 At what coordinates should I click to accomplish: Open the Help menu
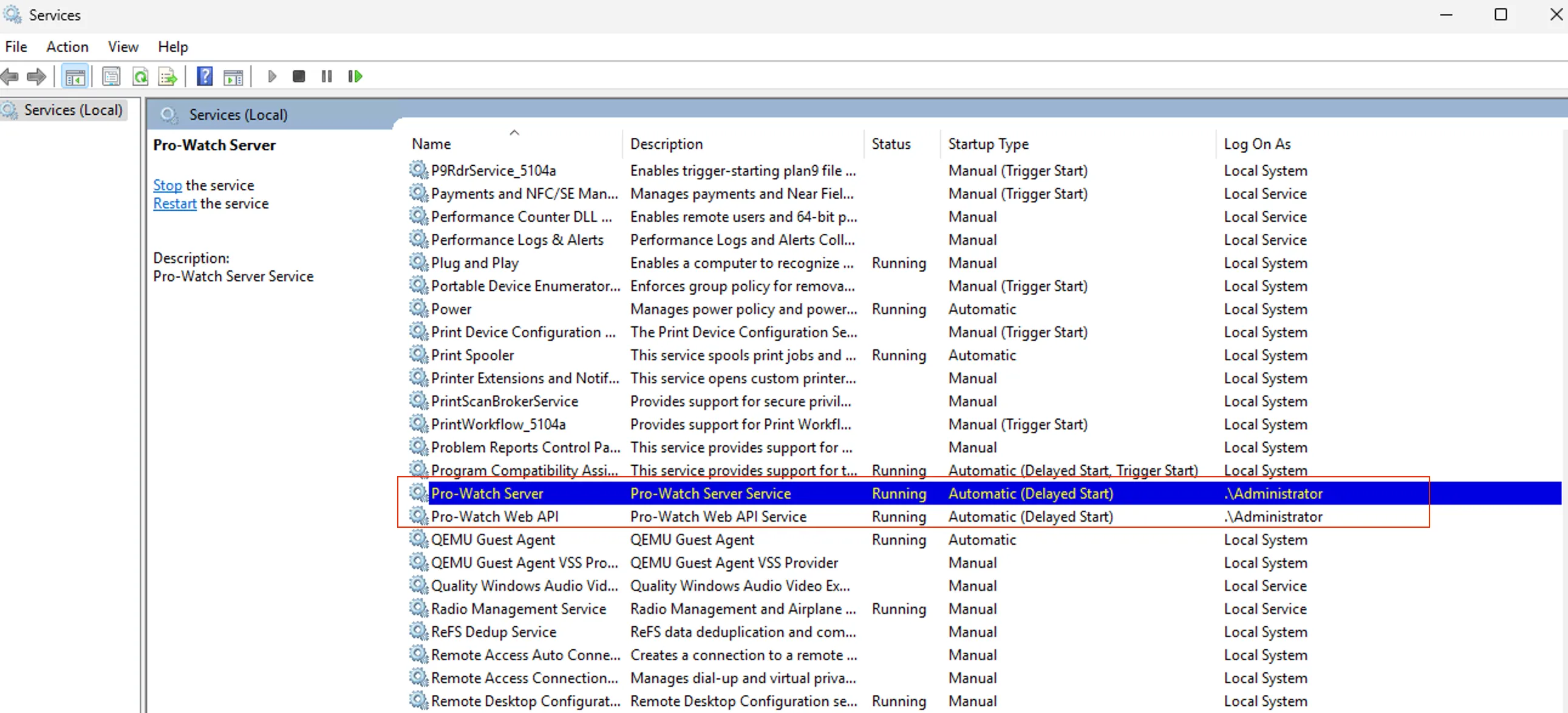pos(173,47)
